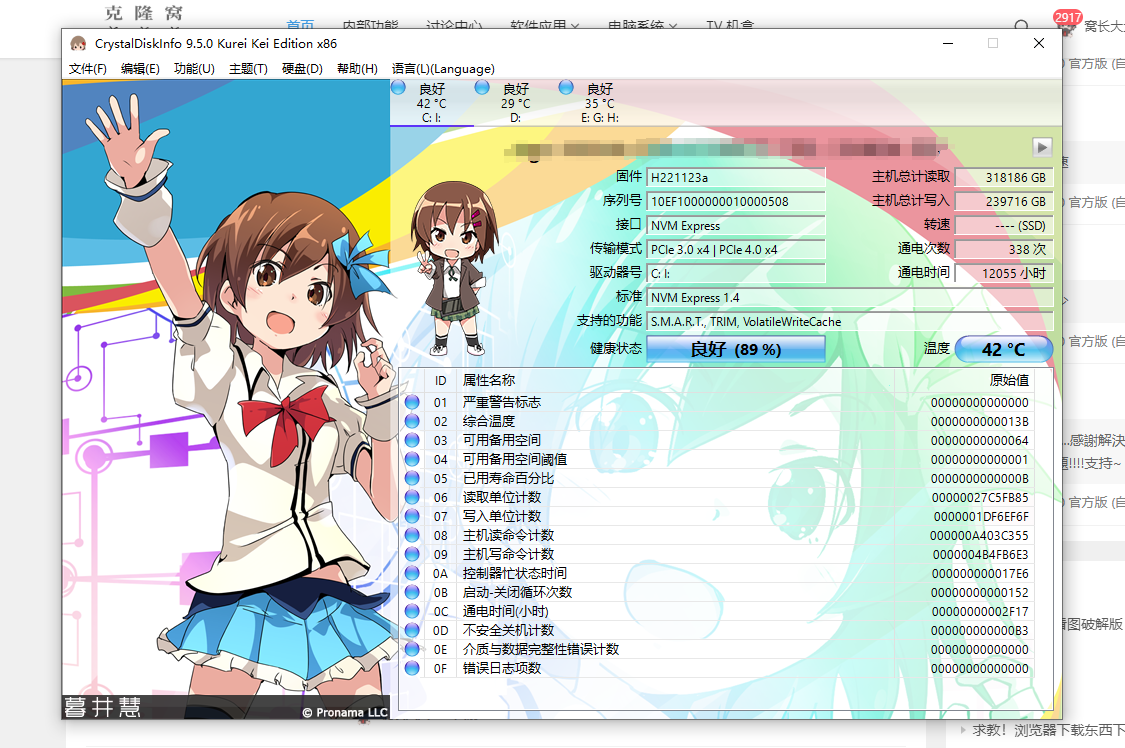Viewport: 1125px width, 748px height.
Task: Click raw value 0000000000013B
Action: pyautogui.click(x=979, y=422)
